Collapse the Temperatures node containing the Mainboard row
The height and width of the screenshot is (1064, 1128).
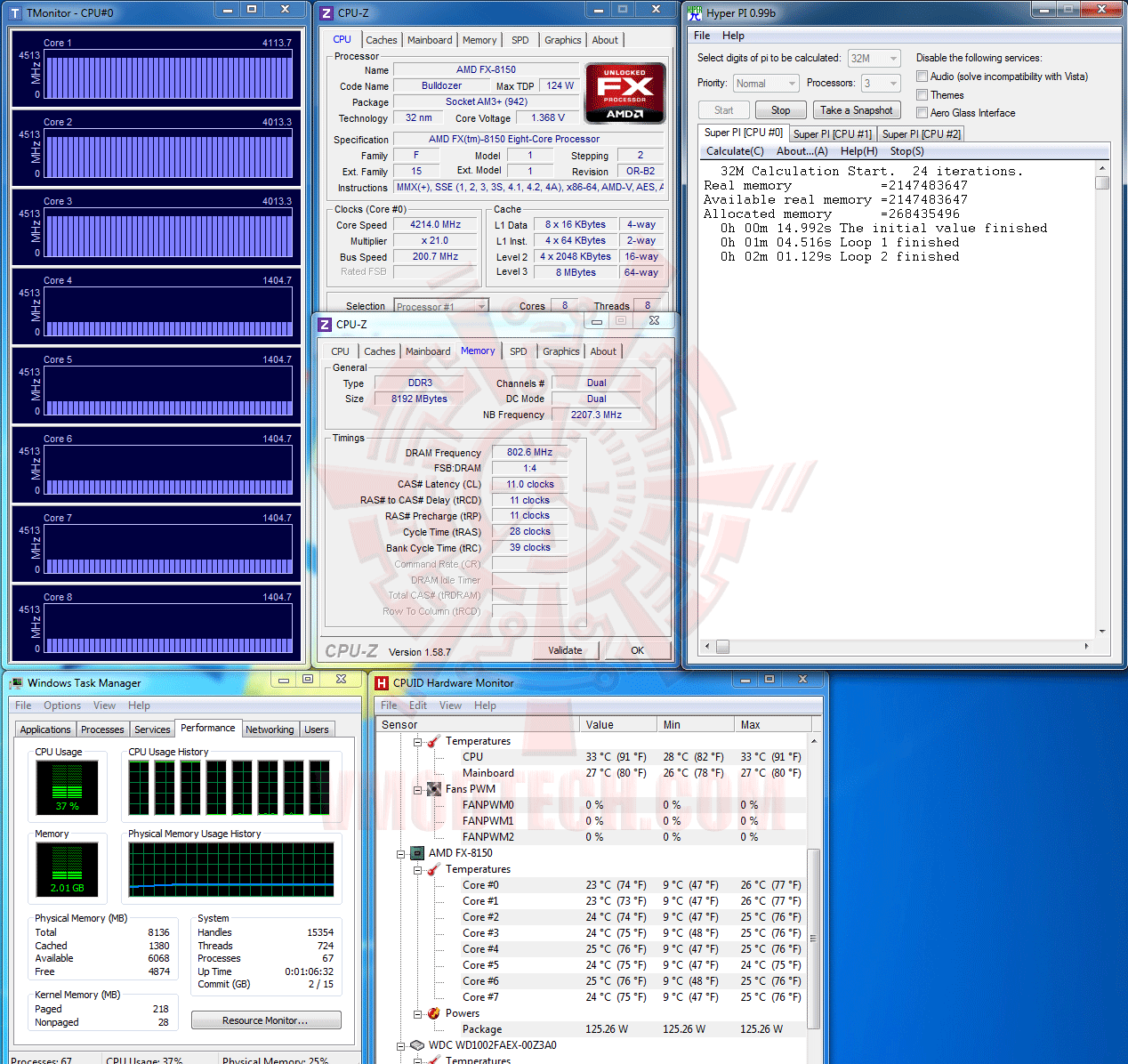pos(417,741)
